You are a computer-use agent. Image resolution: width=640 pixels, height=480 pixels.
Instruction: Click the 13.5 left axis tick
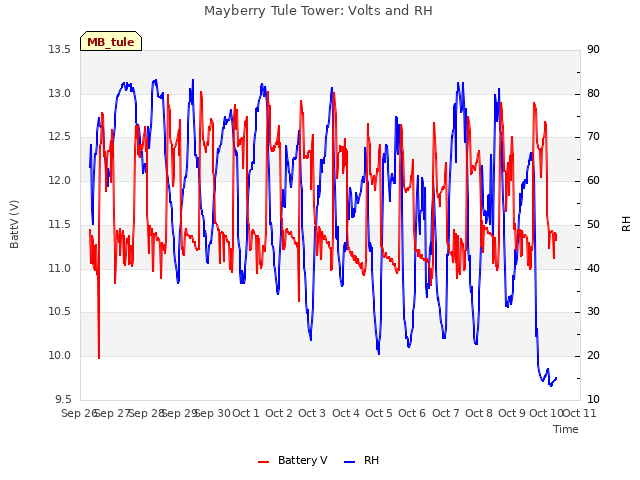tap(60, 49)
